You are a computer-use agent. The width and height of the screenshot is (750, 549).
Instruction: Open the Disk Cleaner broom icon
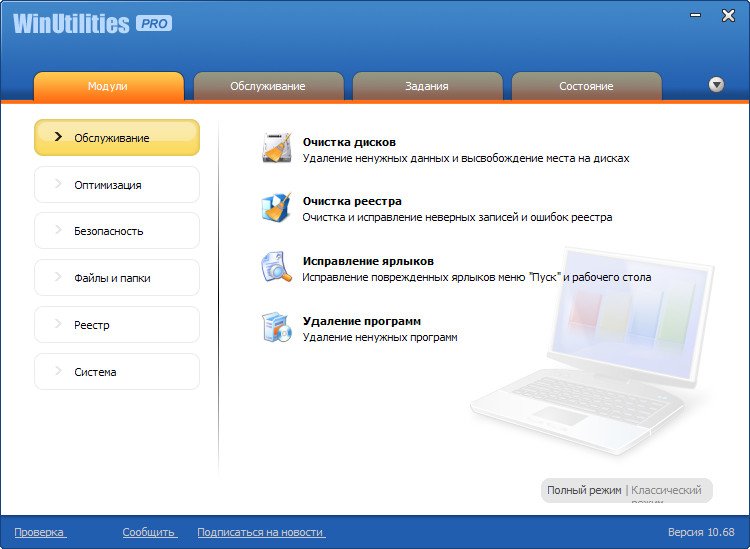click(x=276, y=148)
